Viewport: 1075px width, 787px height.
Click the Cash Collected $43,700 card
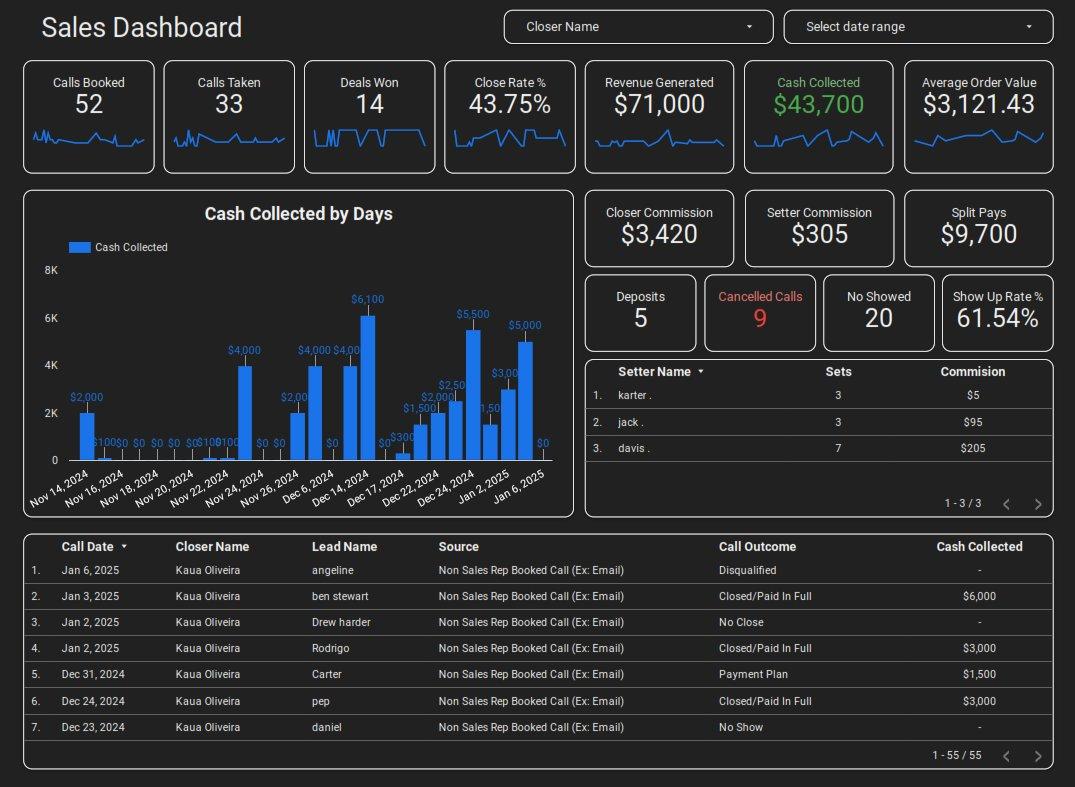pos(819,117)
